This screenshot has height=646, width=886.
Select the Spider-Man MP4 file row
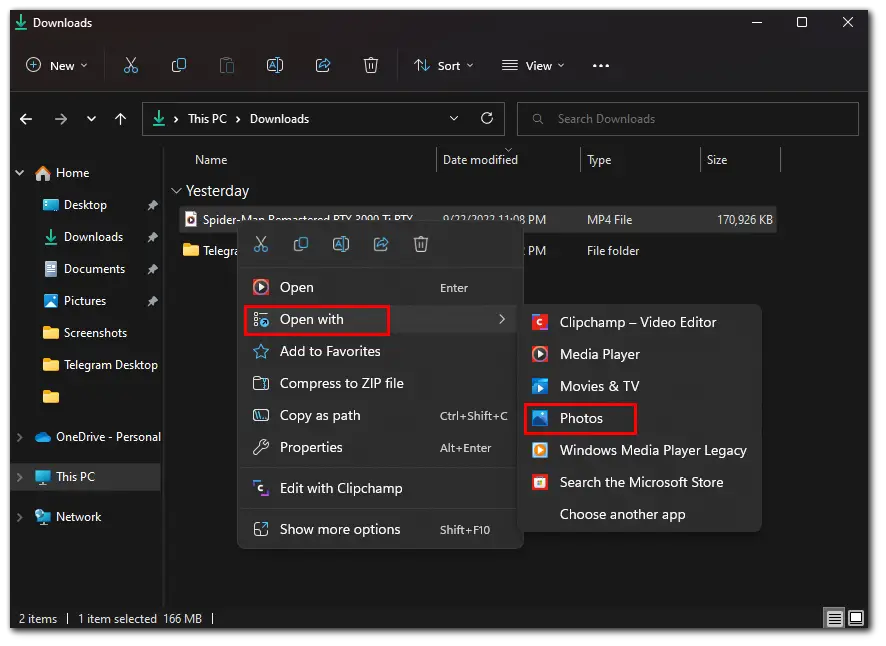click(x=477, y=219)
